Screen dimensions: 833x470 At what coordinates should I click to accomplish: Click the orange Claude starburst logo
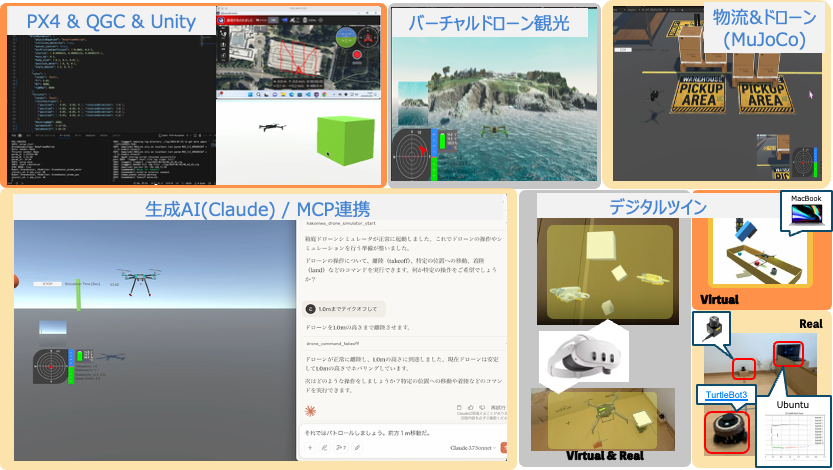(310, 411)
